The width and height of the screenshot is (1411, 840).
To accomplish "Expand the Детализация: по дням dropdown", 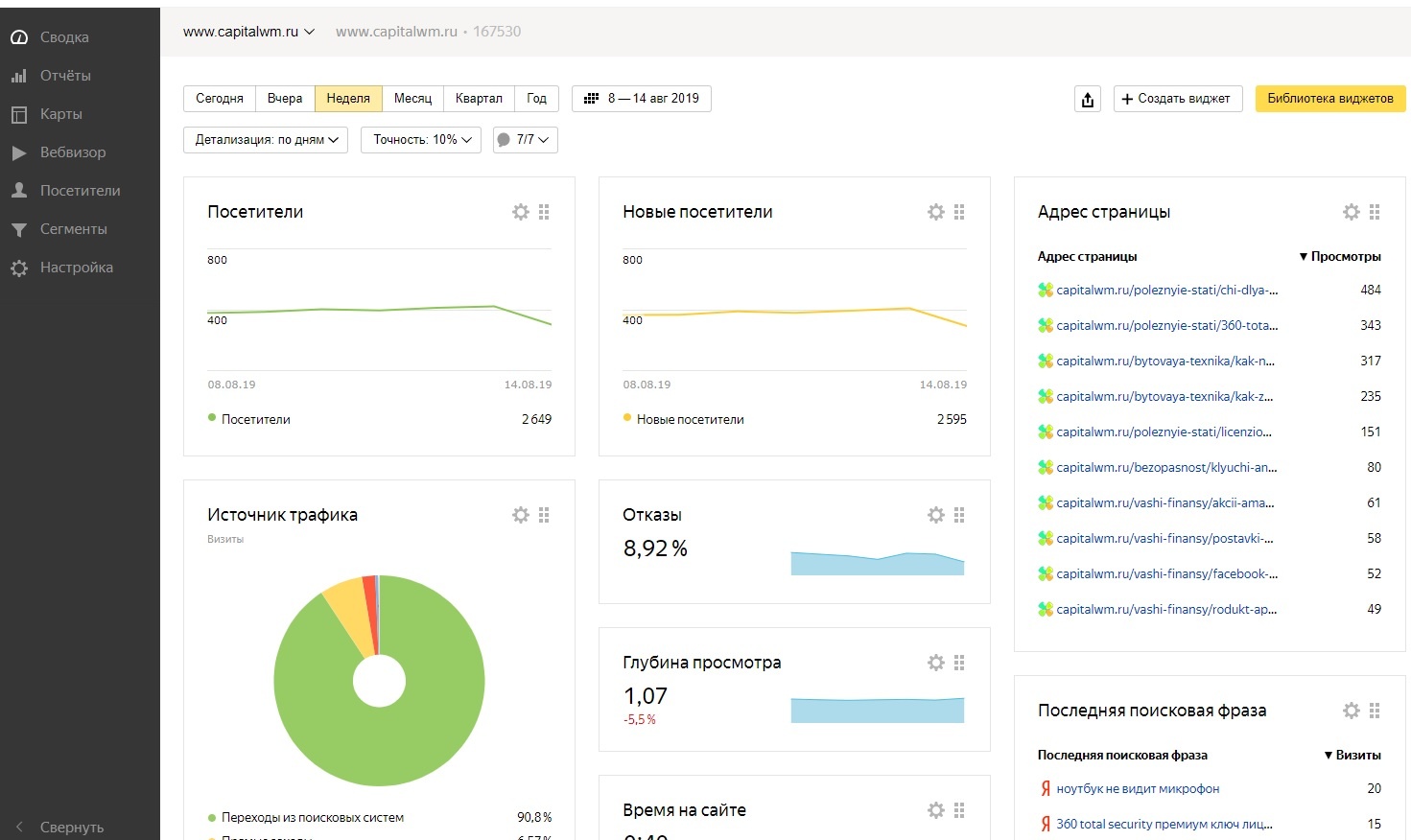I will 266,140.
